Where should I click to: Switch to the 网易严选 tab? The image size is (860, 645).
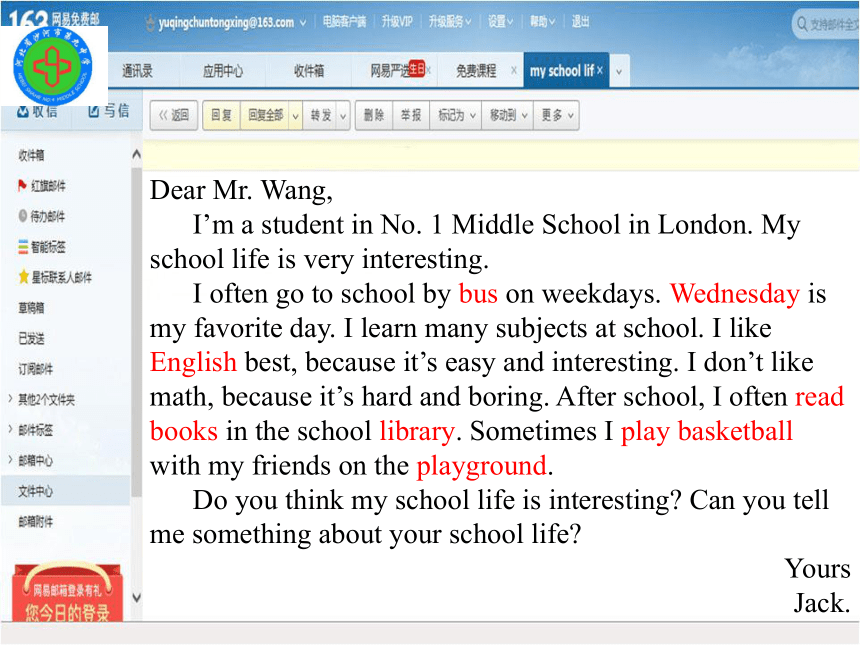tap(389, 71)
